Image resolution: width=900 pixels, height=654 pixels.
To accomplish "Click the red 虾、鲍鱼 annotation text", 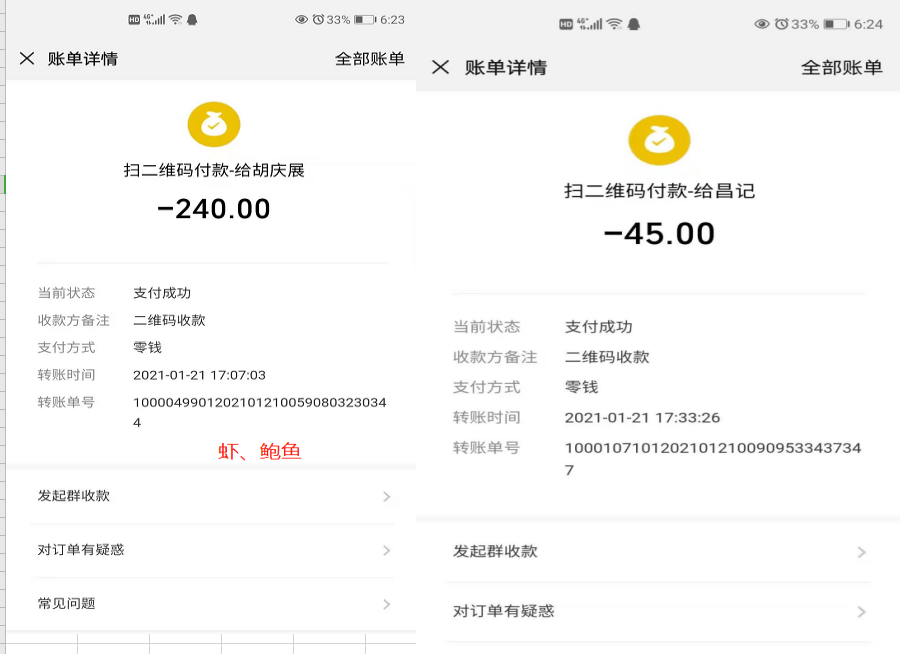I will (259, 452).
